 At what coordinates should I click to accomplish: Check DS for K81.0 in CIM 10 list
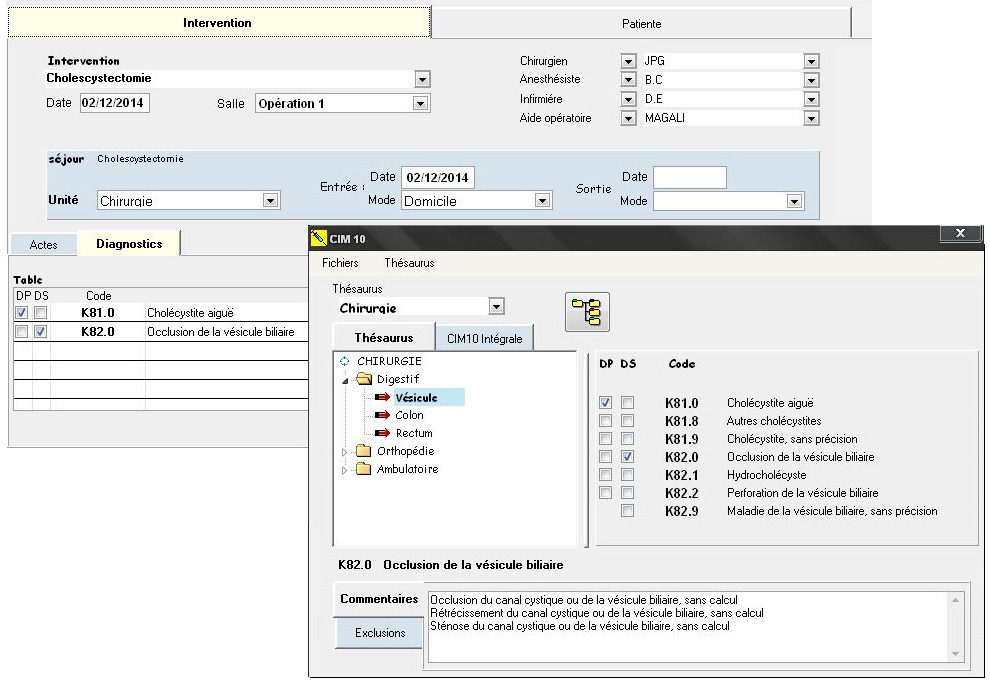(627, 402)
